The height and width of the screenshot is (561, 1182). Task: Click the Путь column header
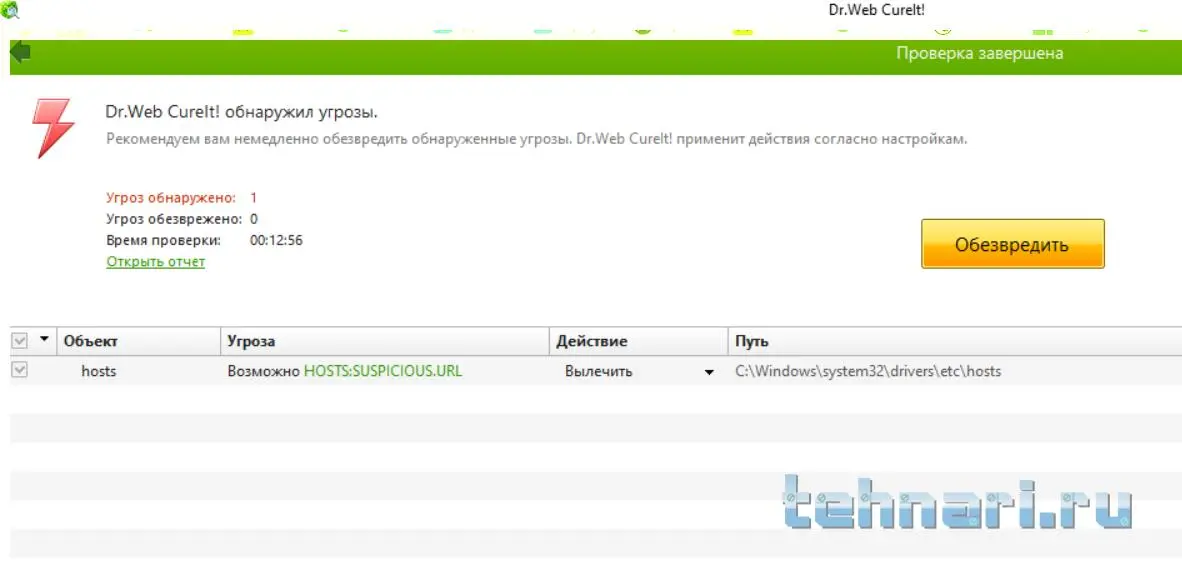coord(954,342)
